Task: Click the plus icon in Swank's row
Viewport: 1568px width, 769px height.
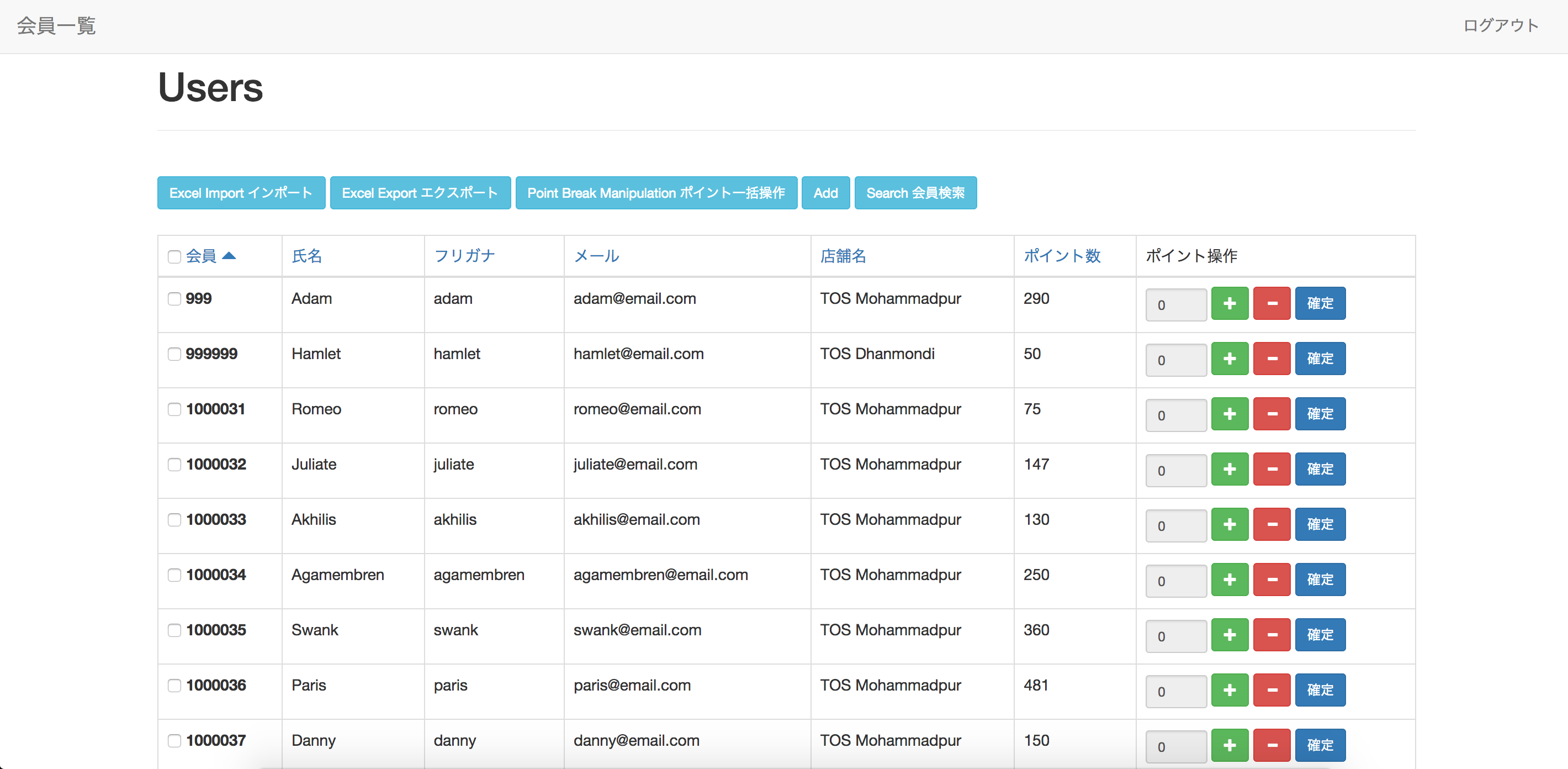Action: (x=1230, y=635)
